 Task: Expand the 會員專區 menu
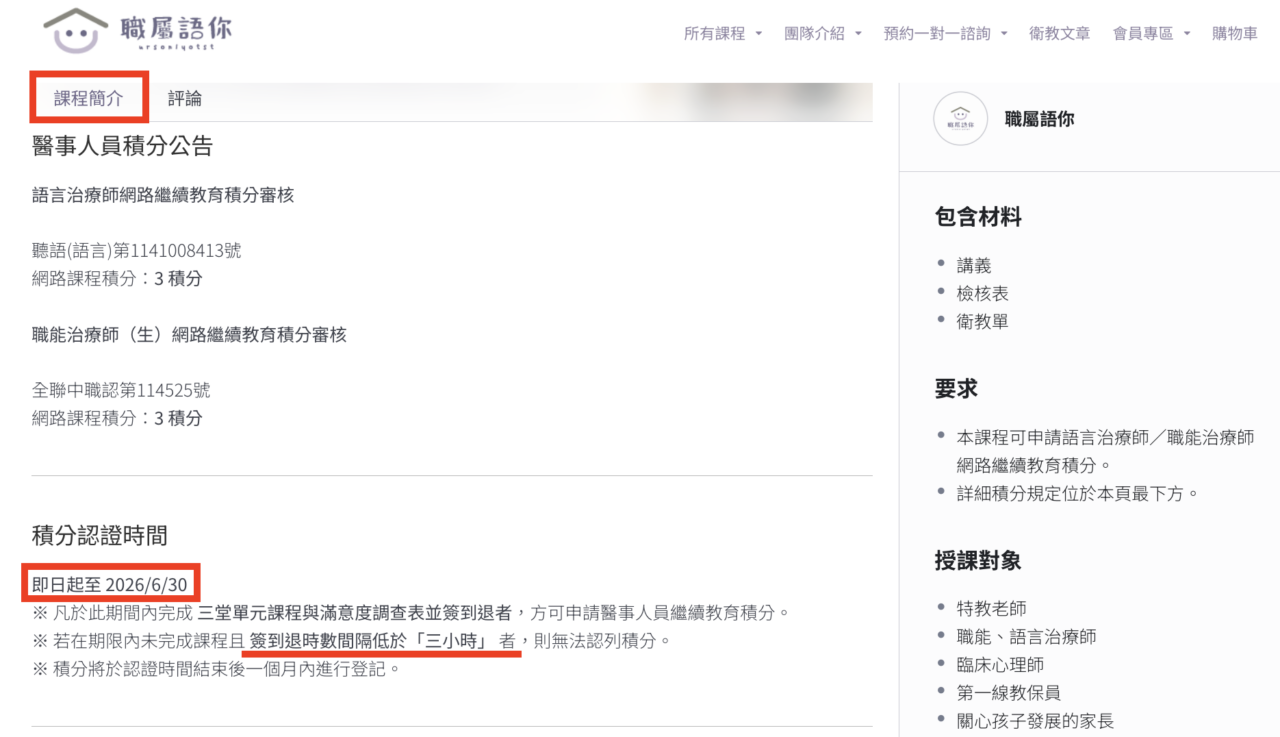click(x=1151, y=34)
